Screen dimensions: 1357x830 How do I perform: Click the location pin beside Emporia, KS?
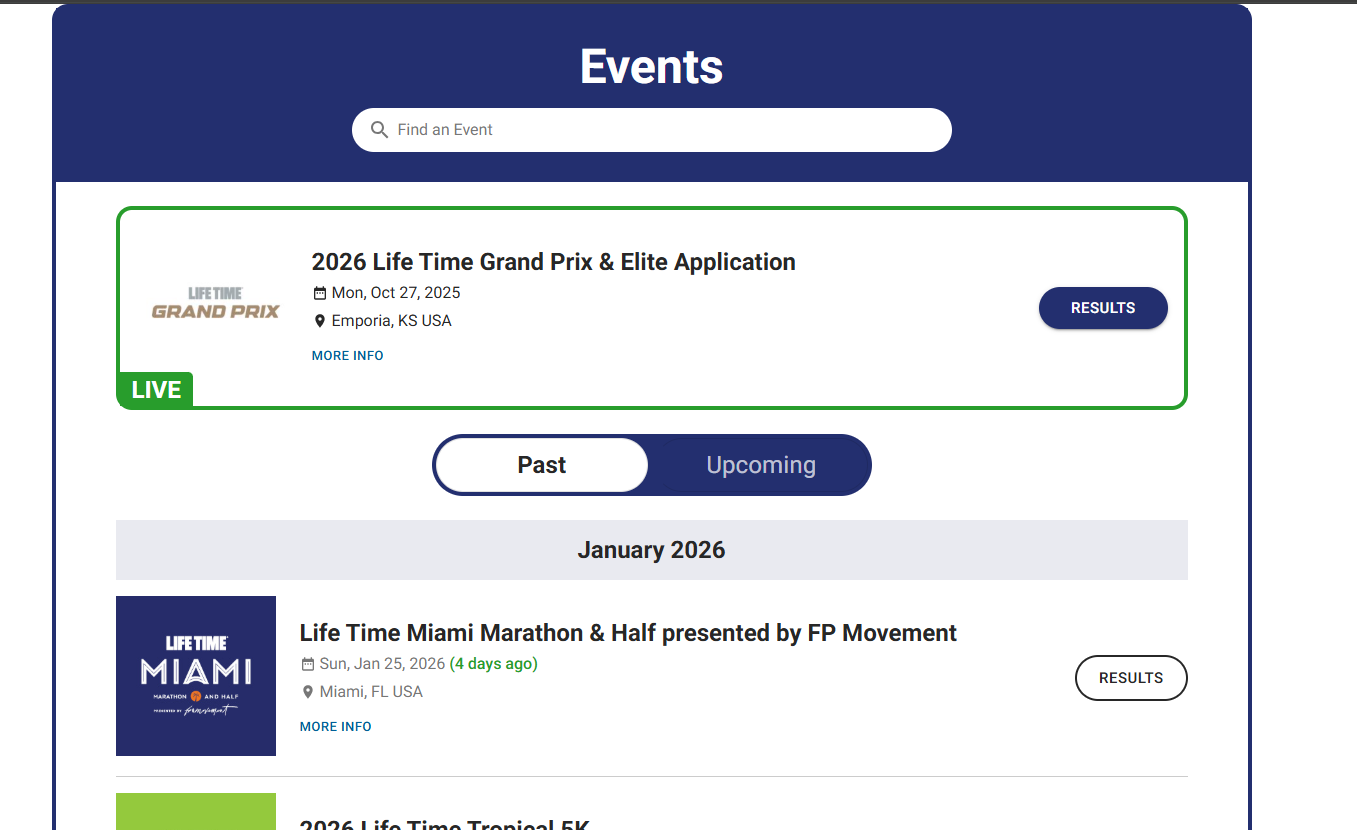pos(320,321)
